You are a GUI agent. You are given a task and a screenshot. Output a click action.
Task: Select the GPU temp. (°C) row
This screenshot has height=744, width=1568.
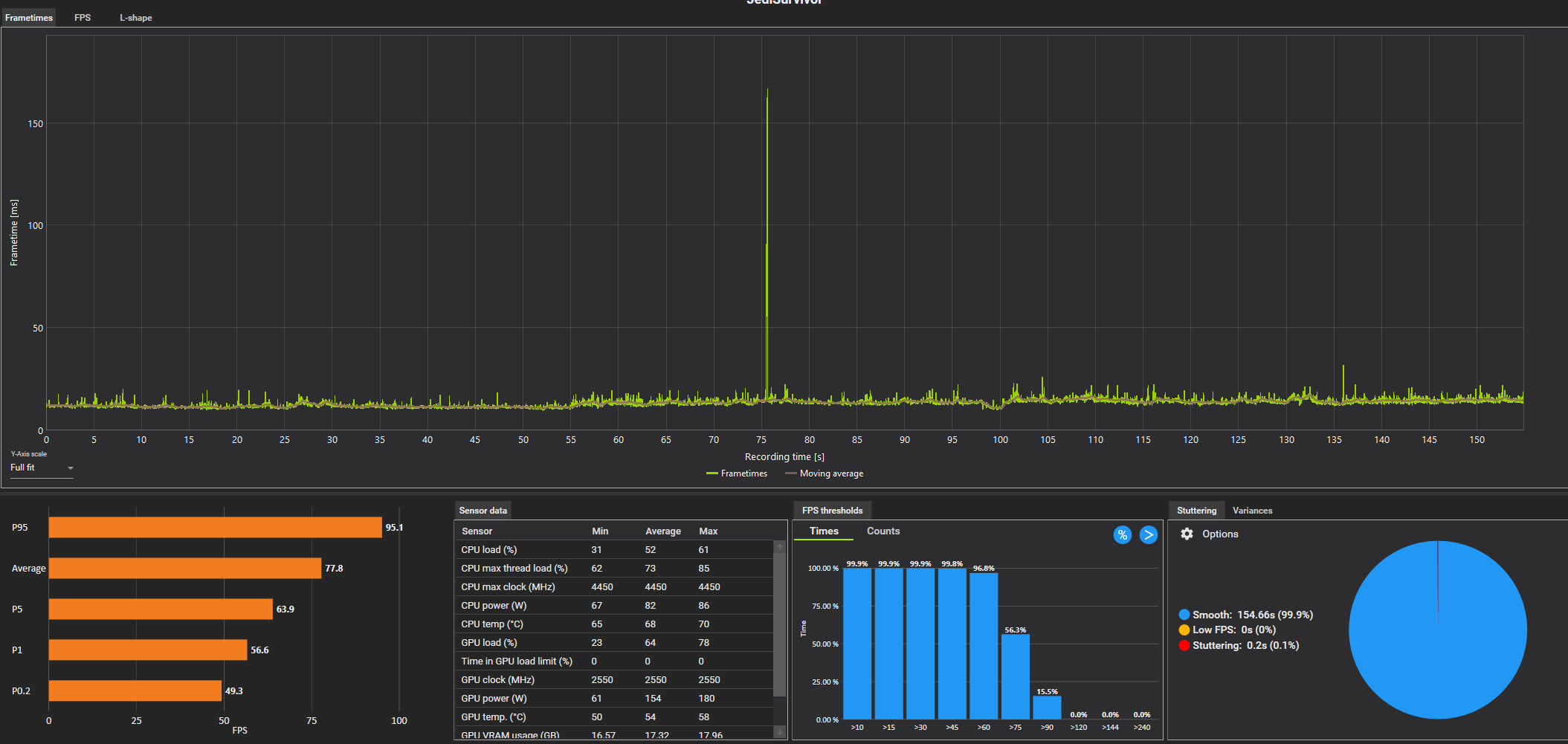pos(614,717)
